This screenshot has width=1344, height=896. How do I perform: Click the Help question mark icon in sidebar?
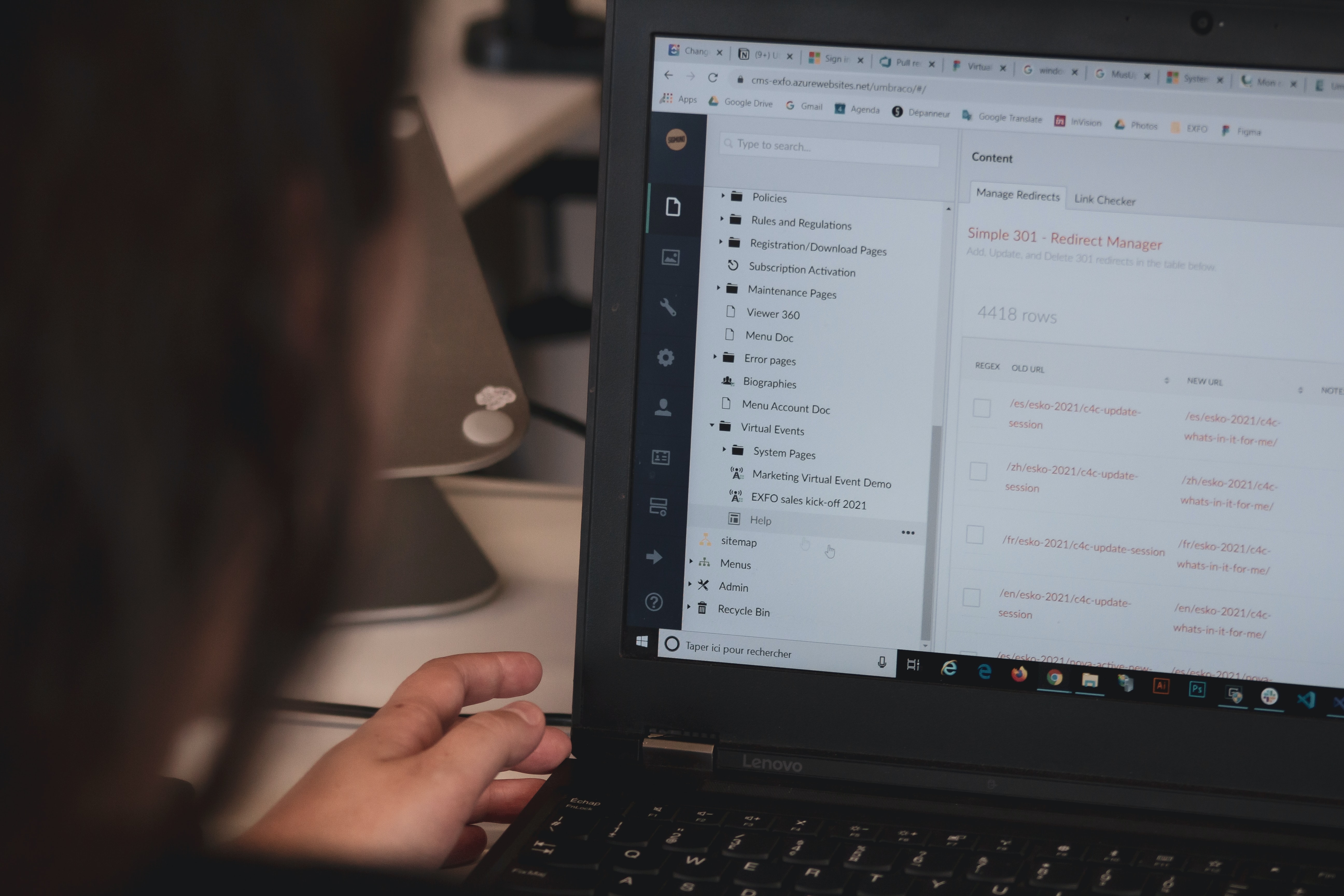[x=655, y=601]
